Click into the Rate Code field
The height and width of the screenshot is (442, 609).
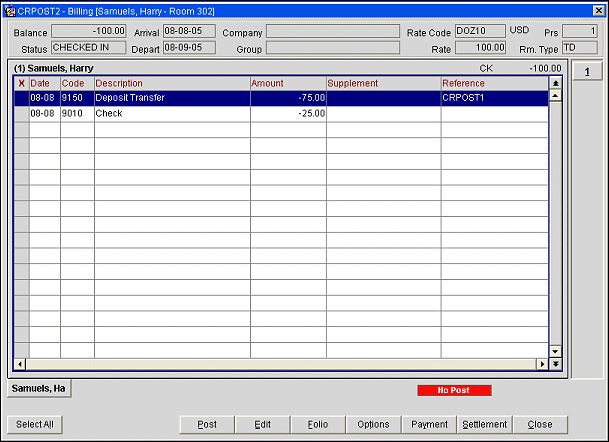pyautogui.click(x=480, y=32)
